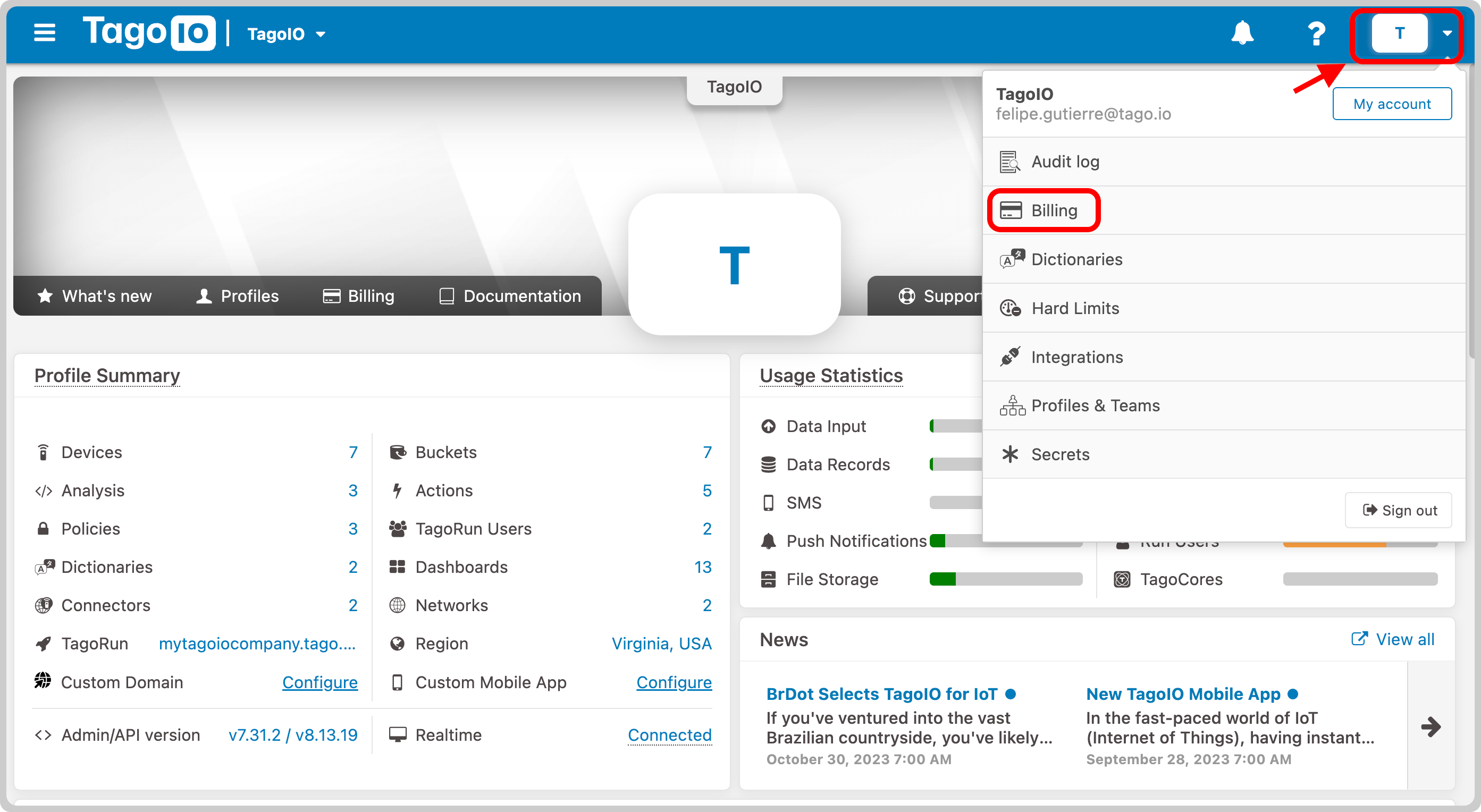Open Secrets menu entry
Image resolution: width=1481 pixels, height=812 pixels.
click(1223, 454)
